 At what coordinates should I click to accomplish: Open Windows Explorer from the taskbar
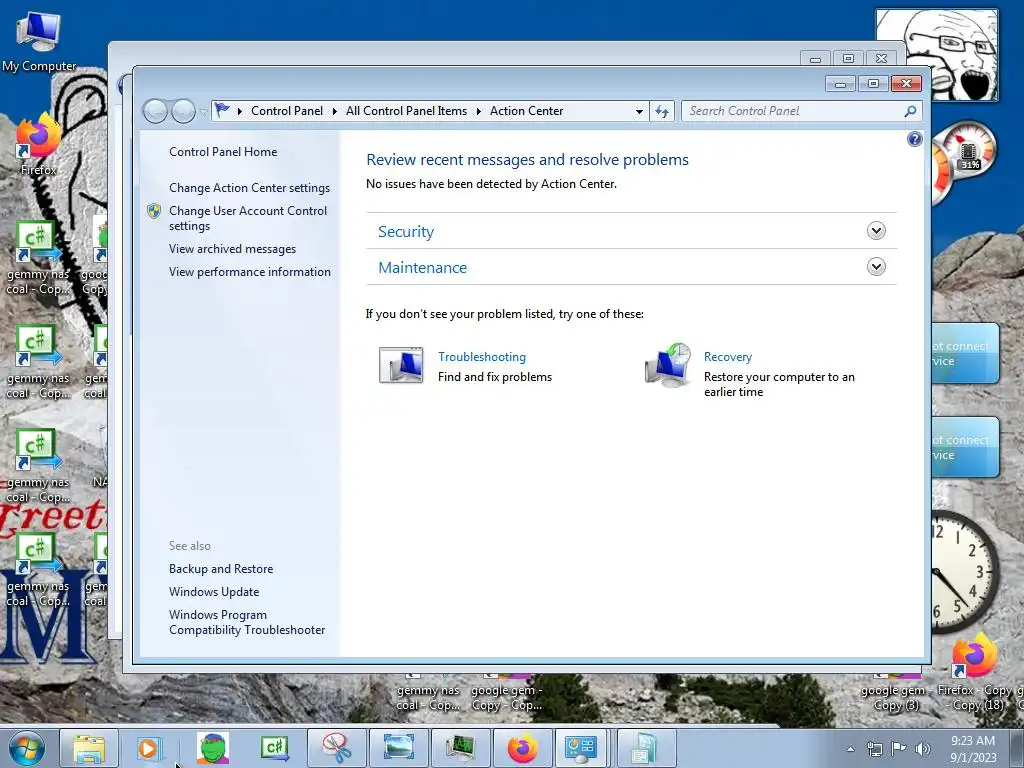(89, 748)
